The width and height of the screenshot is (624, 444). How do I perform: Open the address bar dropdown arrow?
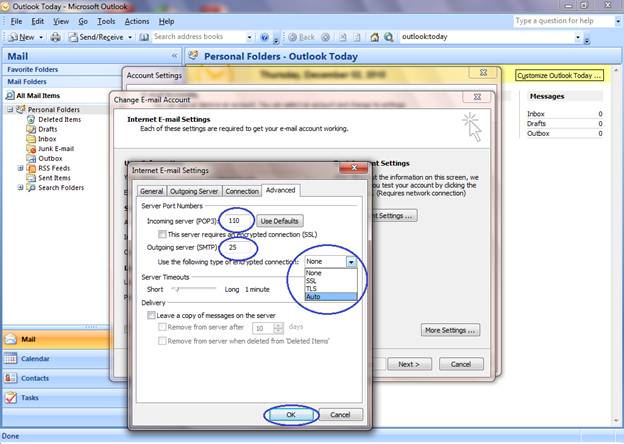pos(578,37)
